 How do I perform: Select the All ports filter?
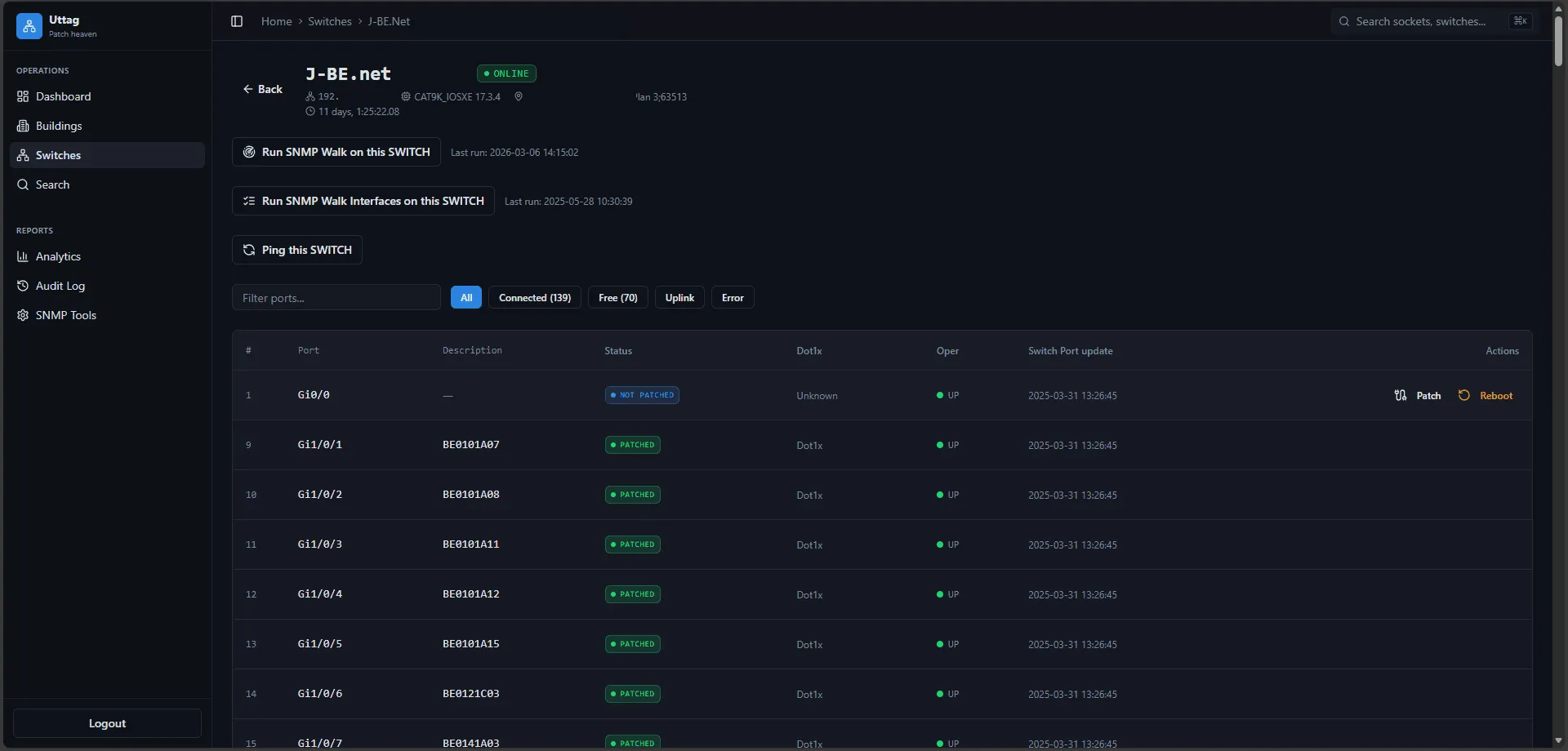click(x=466, y=297)
